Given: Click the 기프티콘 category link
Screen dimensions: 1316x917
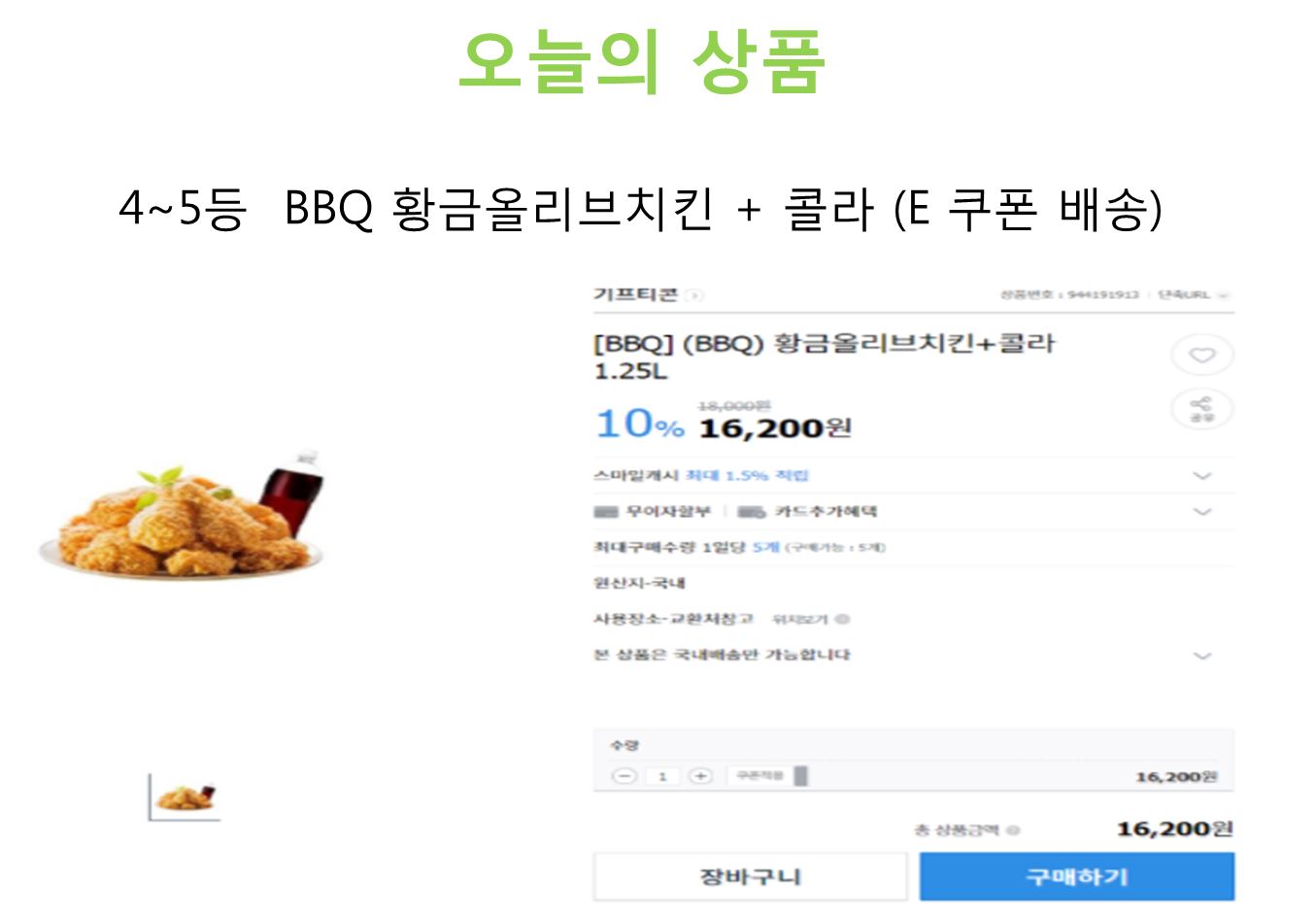Looking at the screenshot, I should click(x=635, y=294).
